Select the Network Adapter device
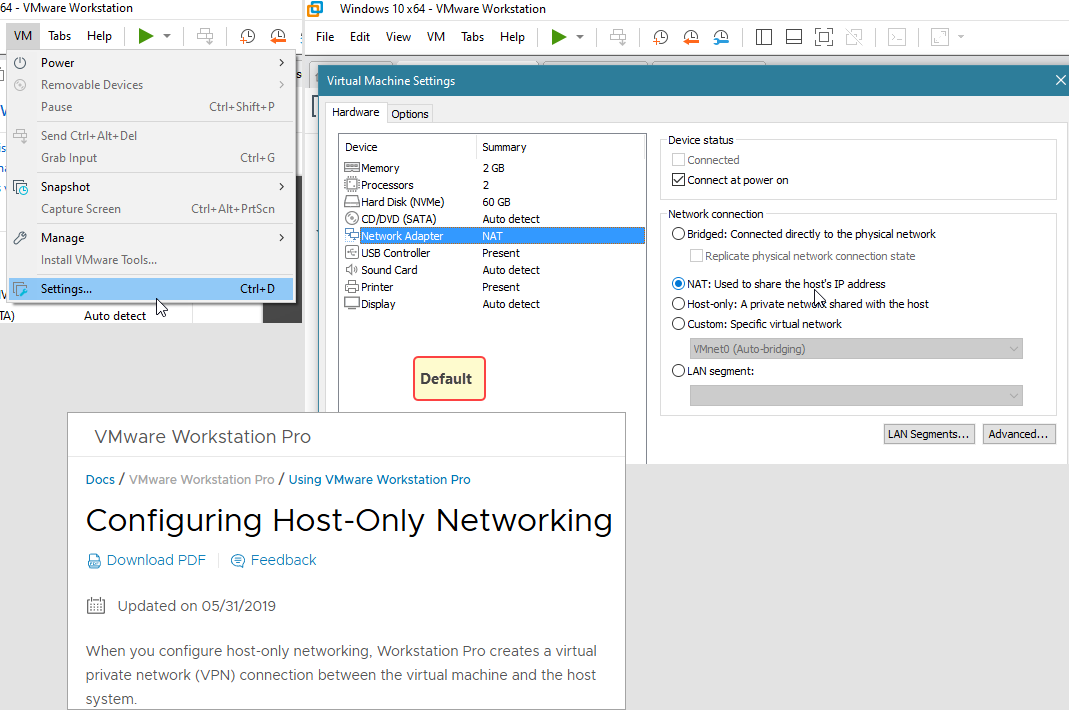Screen dimensions: 1069x710 tap(492, 236)
